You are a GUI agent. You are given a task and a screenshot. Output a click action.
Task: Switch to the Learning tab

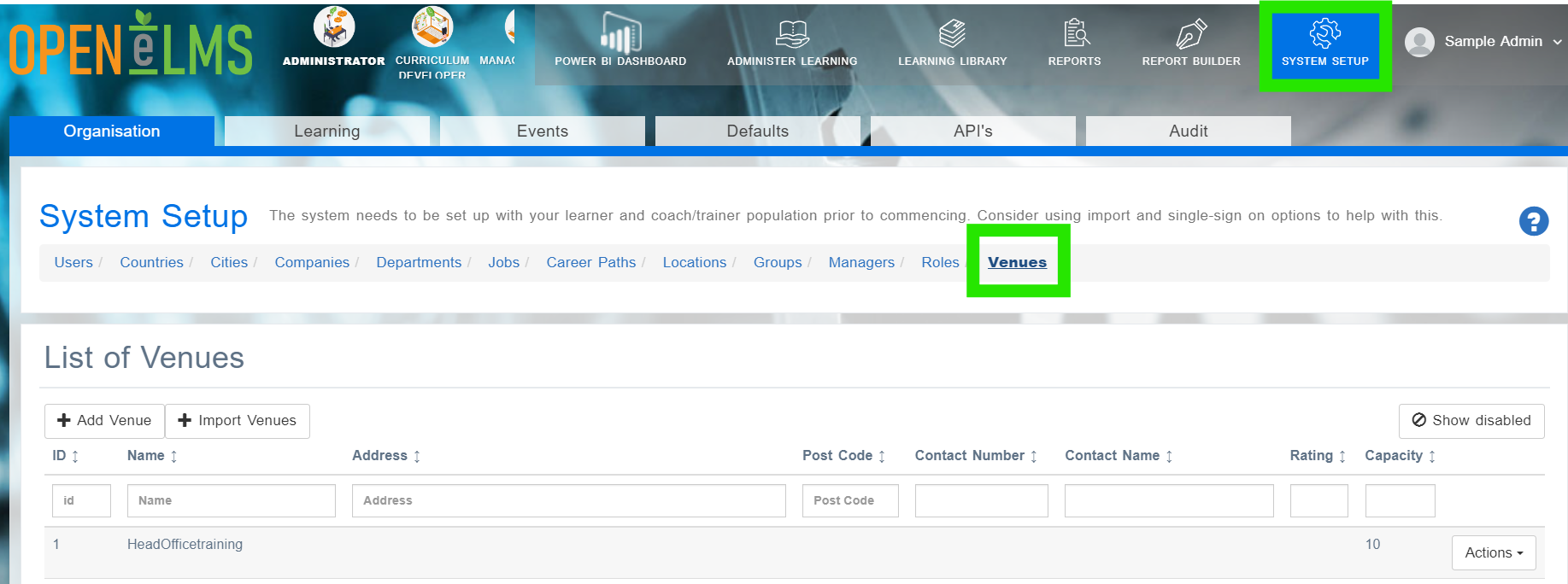(x=327, y=131)
